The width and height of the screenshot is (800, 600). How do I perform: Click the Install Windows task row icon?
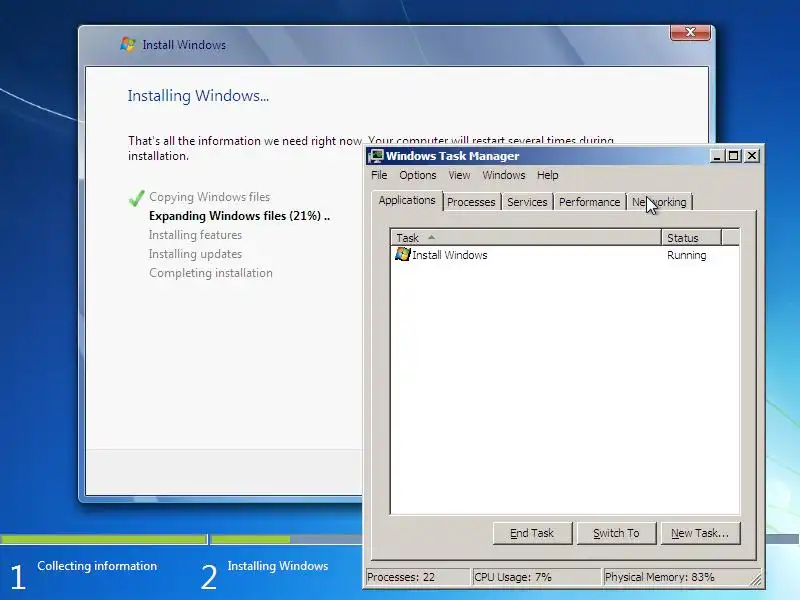403,254
